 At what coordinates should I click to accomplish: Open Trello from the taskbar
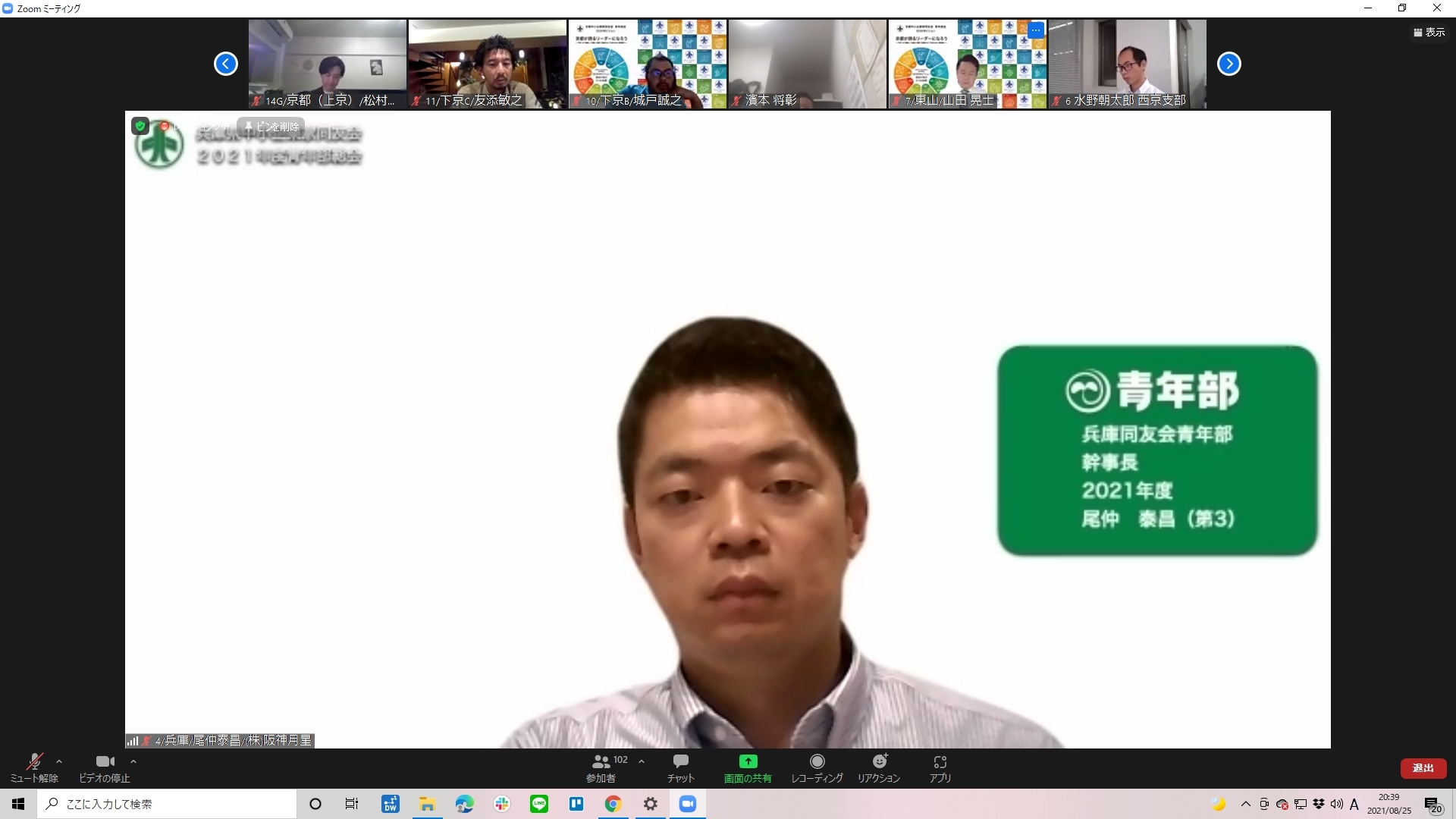tap(576, 804)
